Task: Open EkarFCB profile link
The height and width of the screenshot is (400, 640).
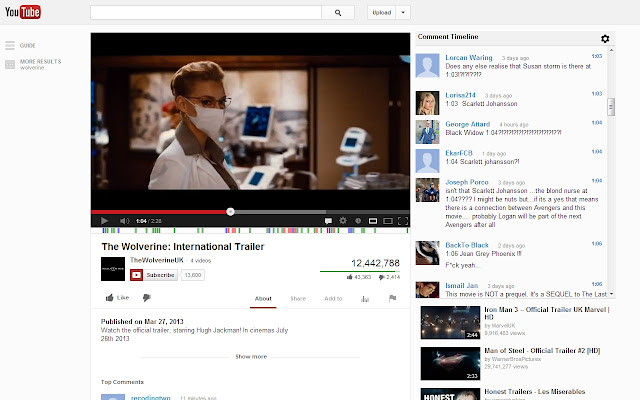Action: pyautogui.click(x=459, y=153)
